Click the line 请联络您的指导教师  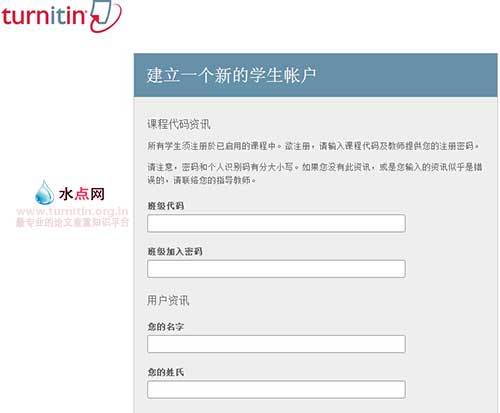pos(215,180)
